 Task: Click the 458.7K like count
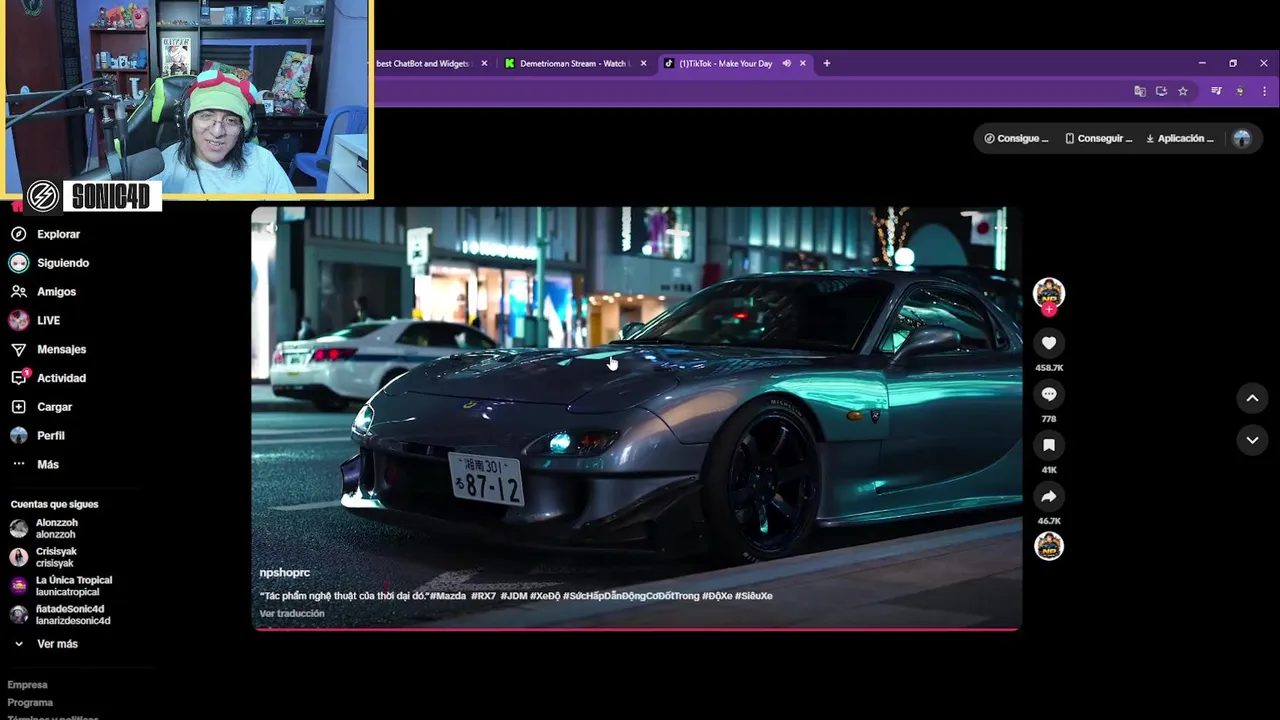pyautogui.click(x=1049, y=368)
